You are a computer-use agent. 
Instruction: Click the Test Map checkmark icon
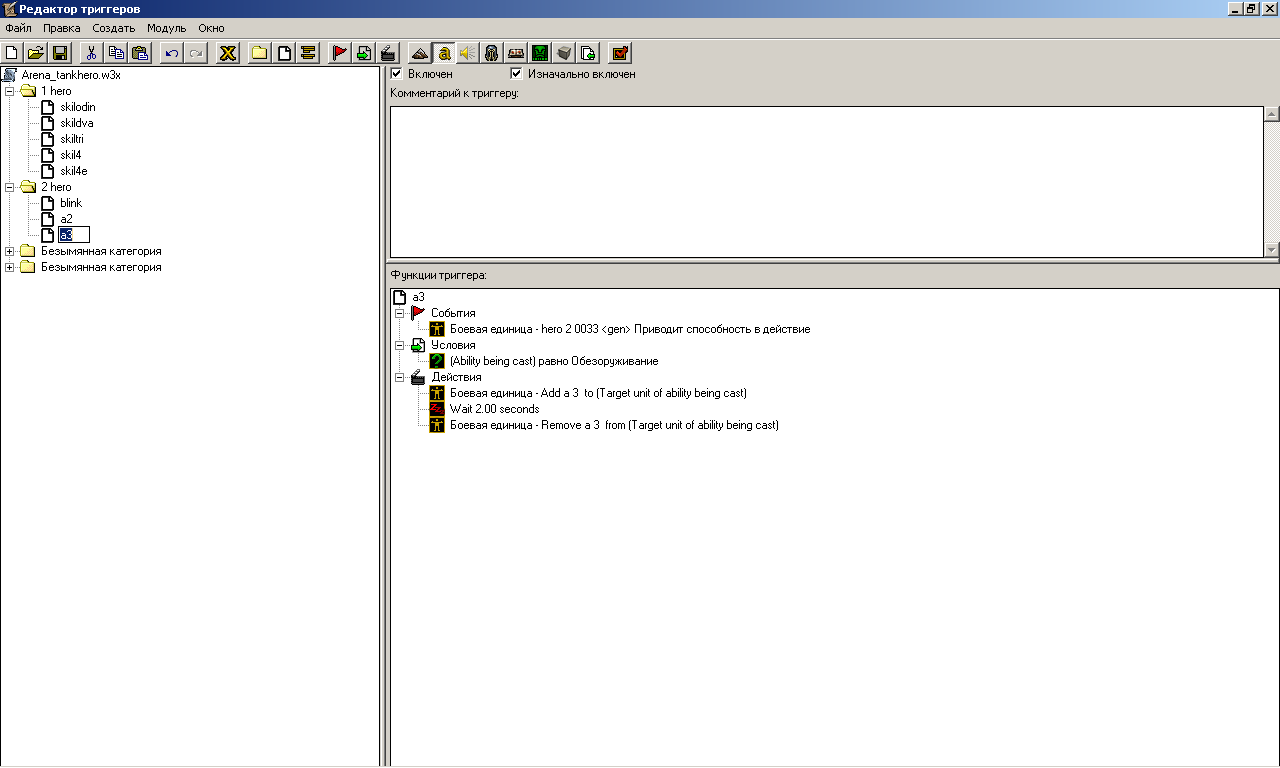(x=620, y=53)
